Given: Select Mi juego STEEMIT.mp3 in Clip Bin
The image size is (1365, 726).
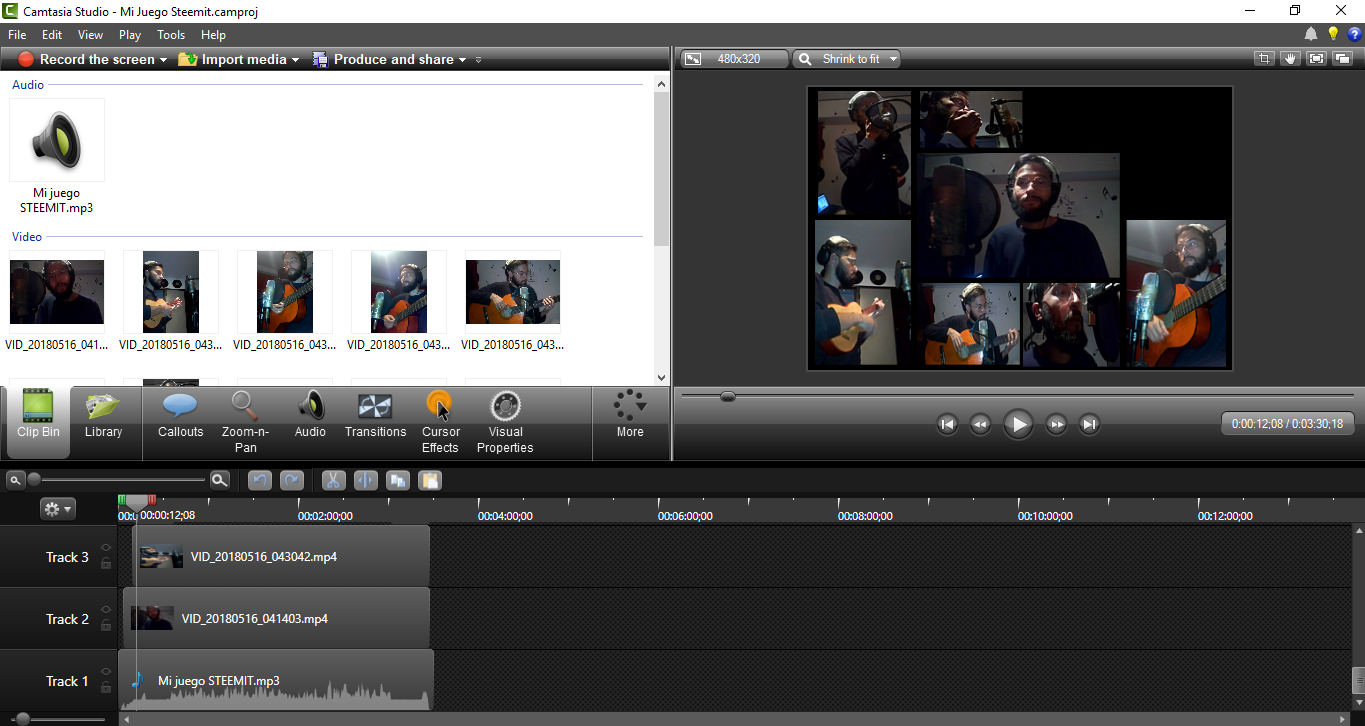Looking at the screenshot, I should 57,157.
